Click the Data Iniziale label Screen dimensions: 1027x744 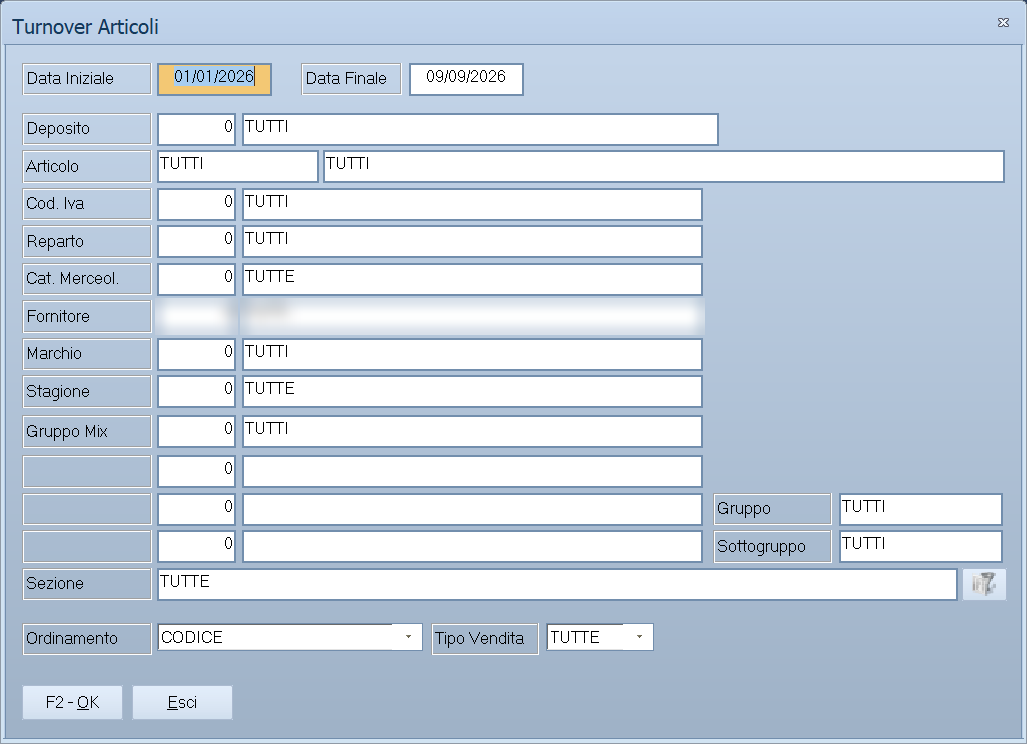[86, 79]
